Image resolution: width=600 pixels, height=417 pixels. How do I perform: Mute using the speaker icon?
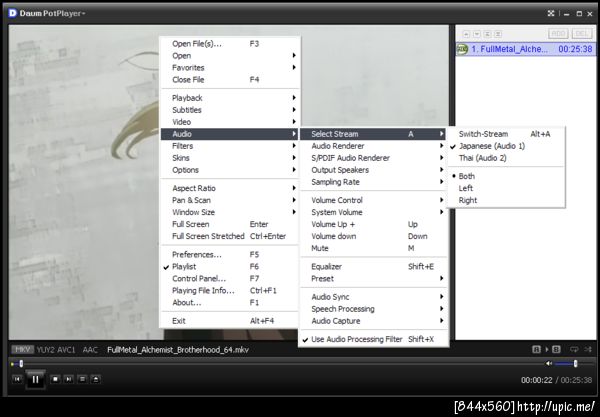(x=549, y=363)
